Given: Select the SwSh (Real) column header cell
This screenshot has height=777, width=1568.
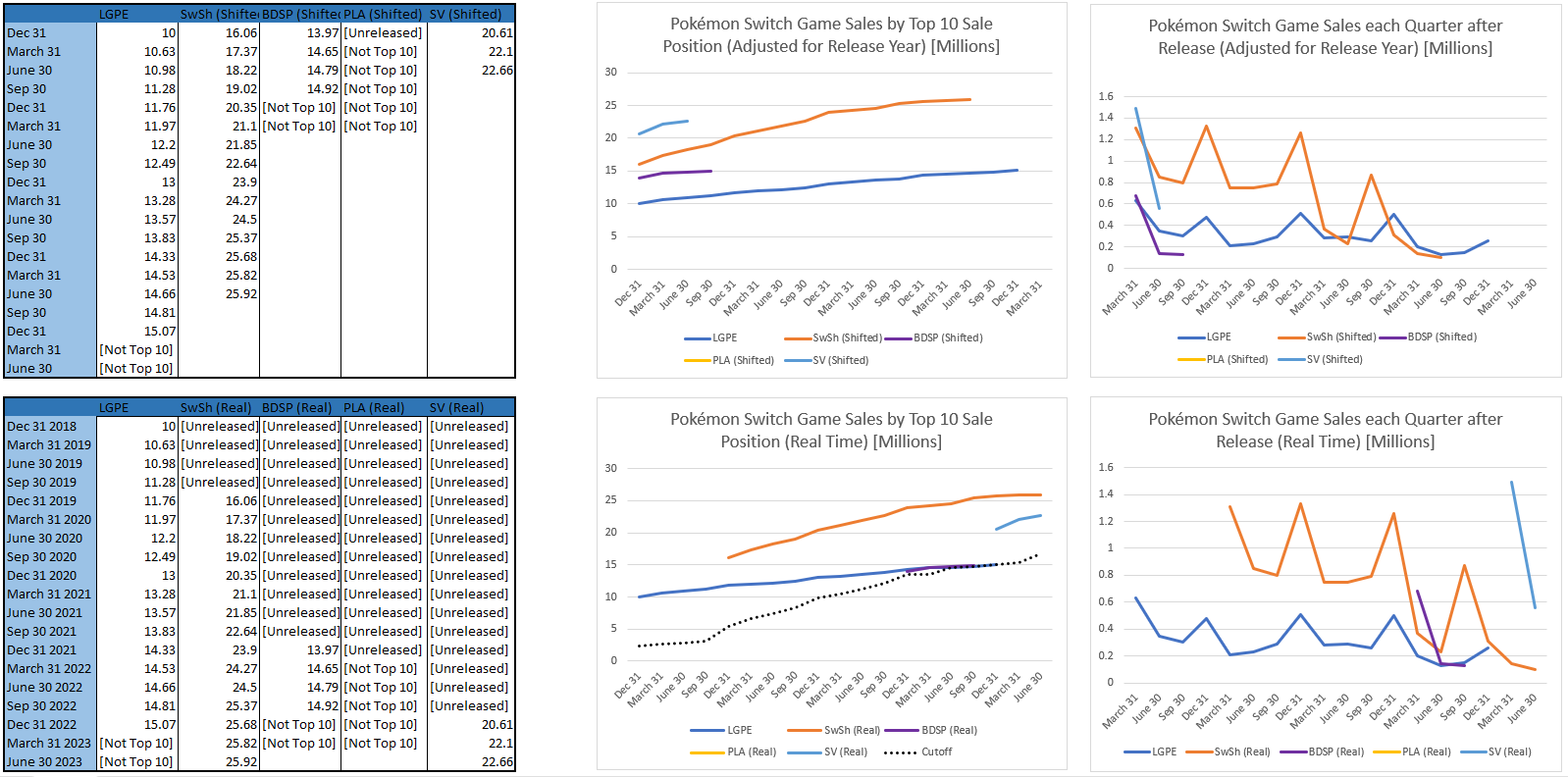Looking at the screenshot, I should click(x=219, y=407).
